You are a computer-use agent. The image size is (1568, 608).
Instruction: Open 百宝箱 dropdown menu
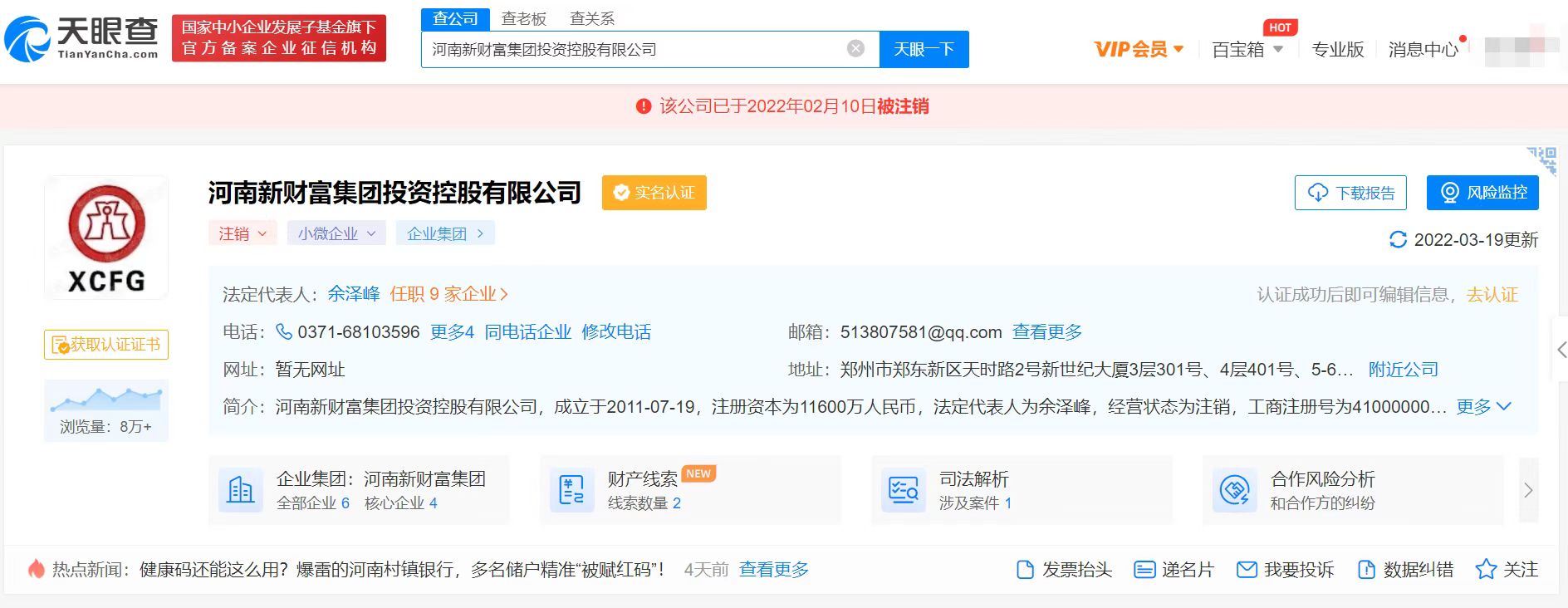pyautogui.click(x=1247, y=49)
